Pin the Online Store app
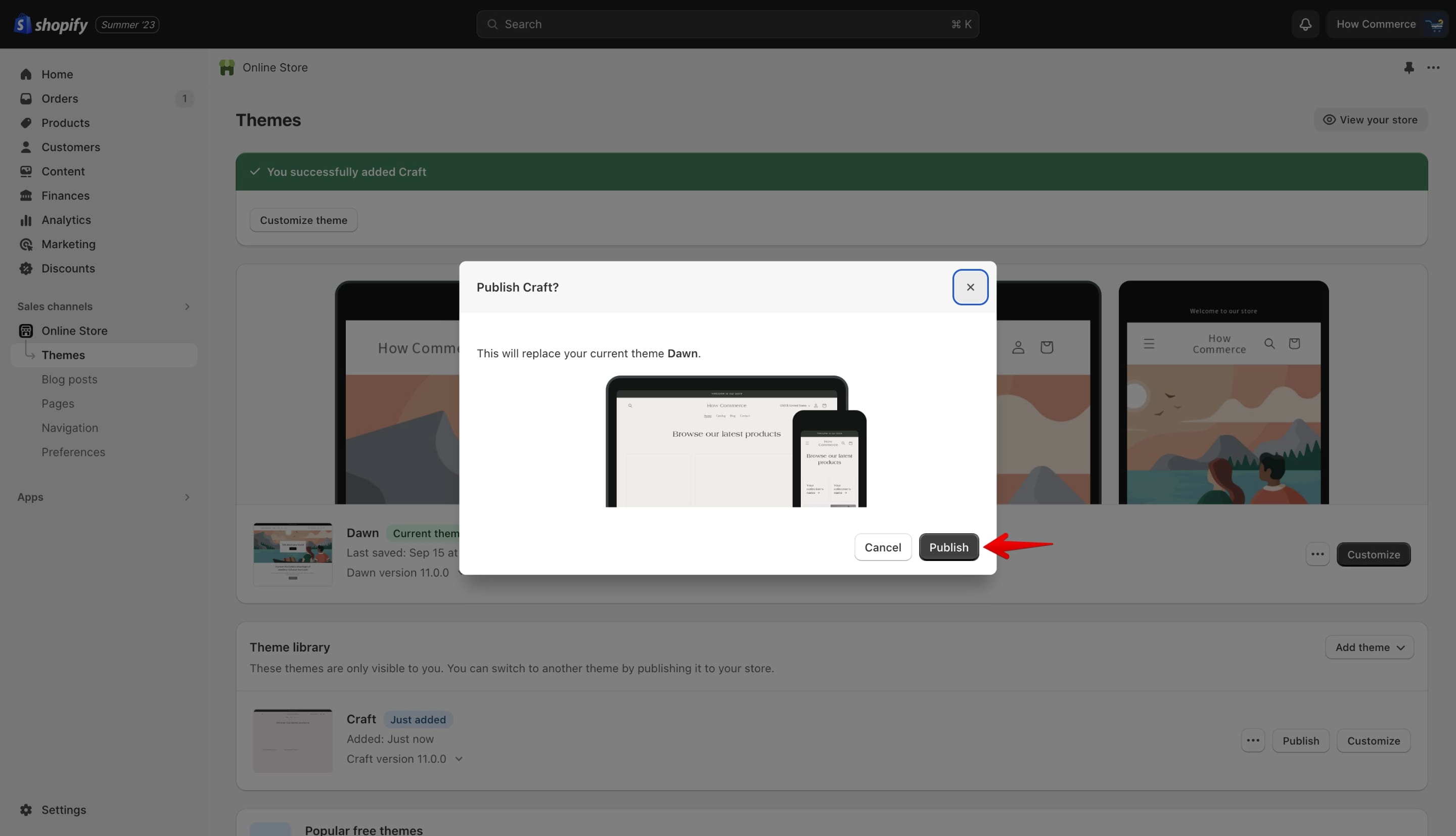Screen dimensions: 1456x836 pyautogui.click(x=1409, y=68)
